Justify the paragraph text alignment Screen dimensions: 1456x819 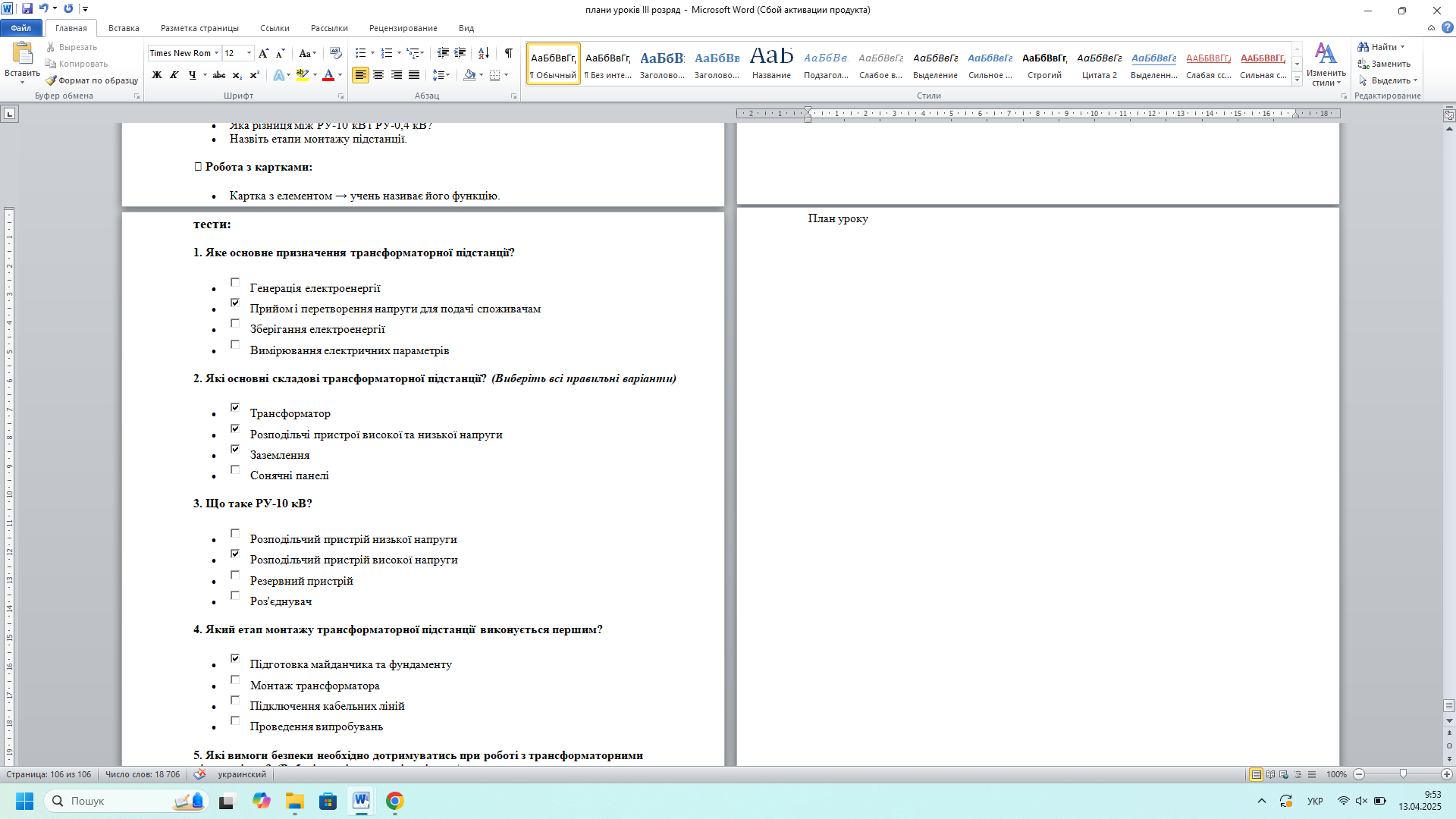pos(414,75)
